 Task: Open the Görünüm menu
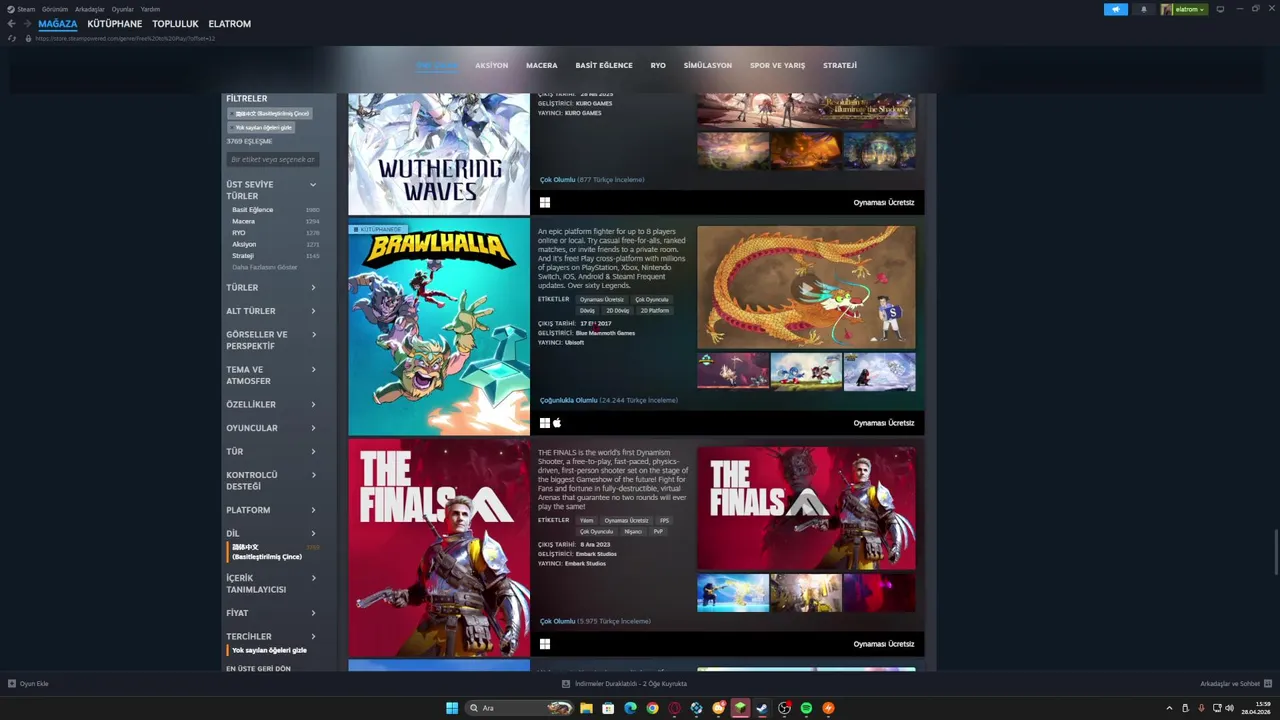click(x=55, y=9)
